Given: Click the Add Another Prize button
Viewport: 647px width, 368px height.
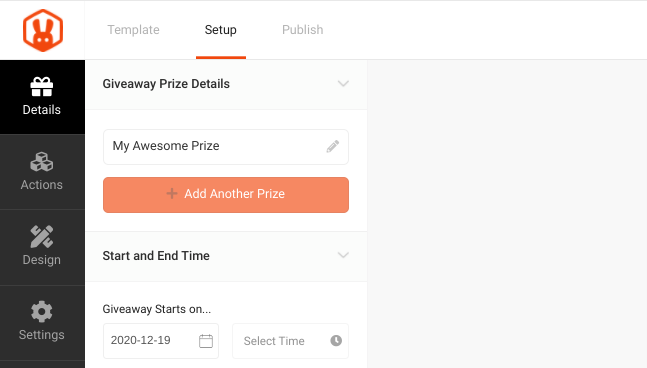Looking at the screenshot, I should coord(226,195).
